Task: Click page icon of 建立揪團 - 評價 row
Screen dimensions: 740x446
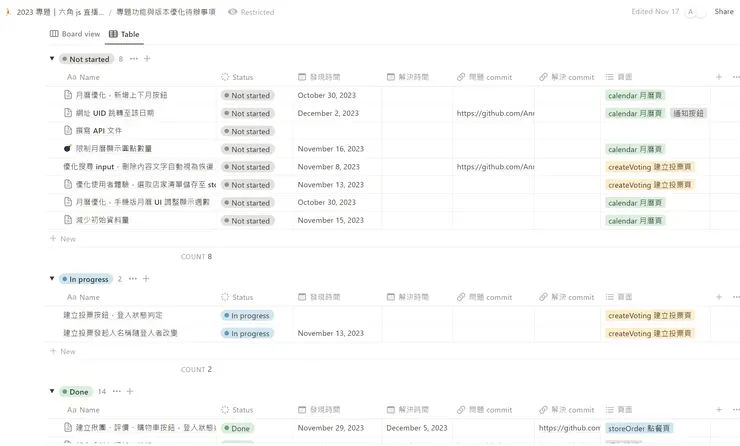Action: pos(68,428)
